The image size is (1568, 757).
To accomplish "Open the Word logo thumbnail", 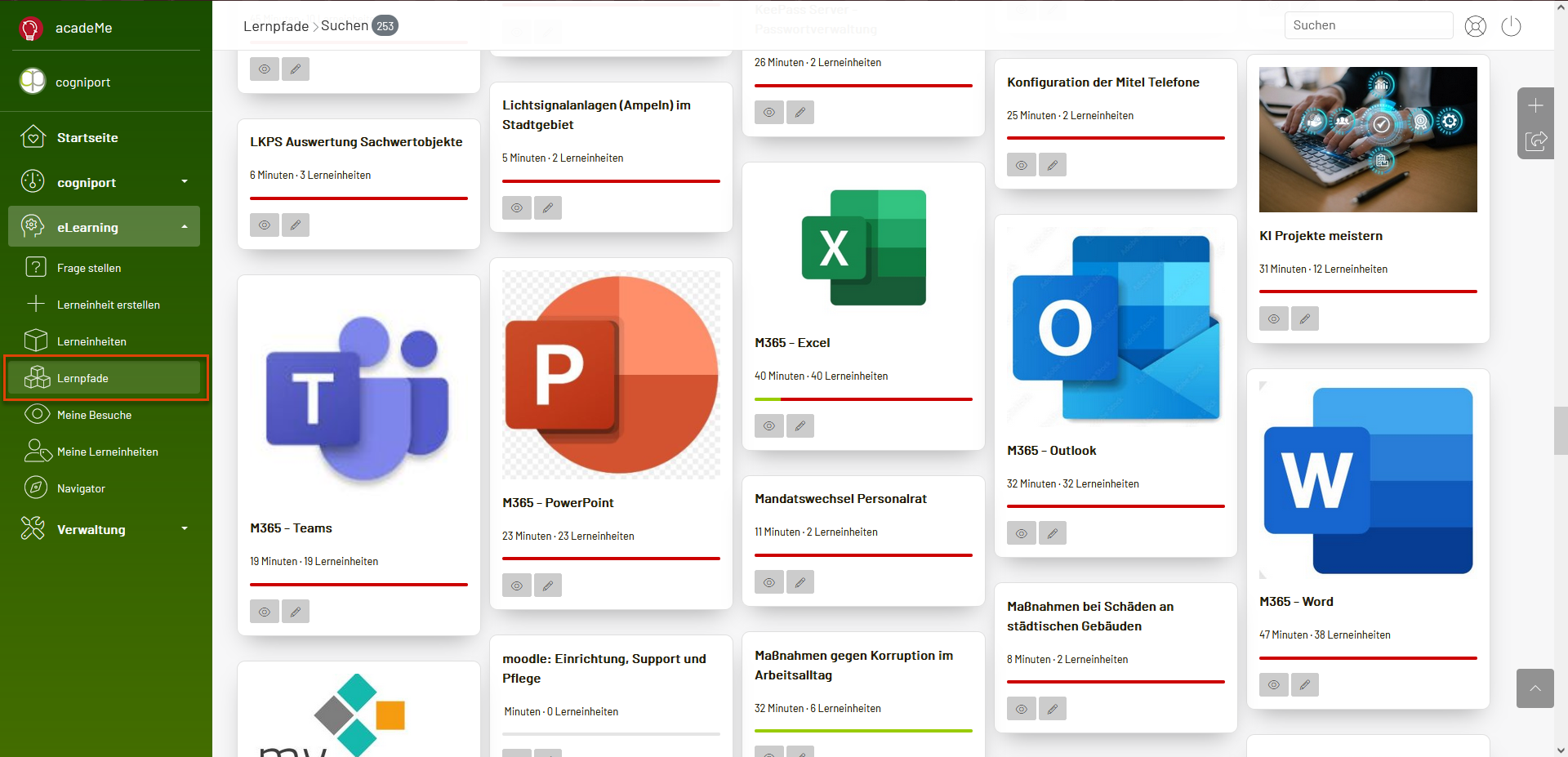I will pos(1368,480).
